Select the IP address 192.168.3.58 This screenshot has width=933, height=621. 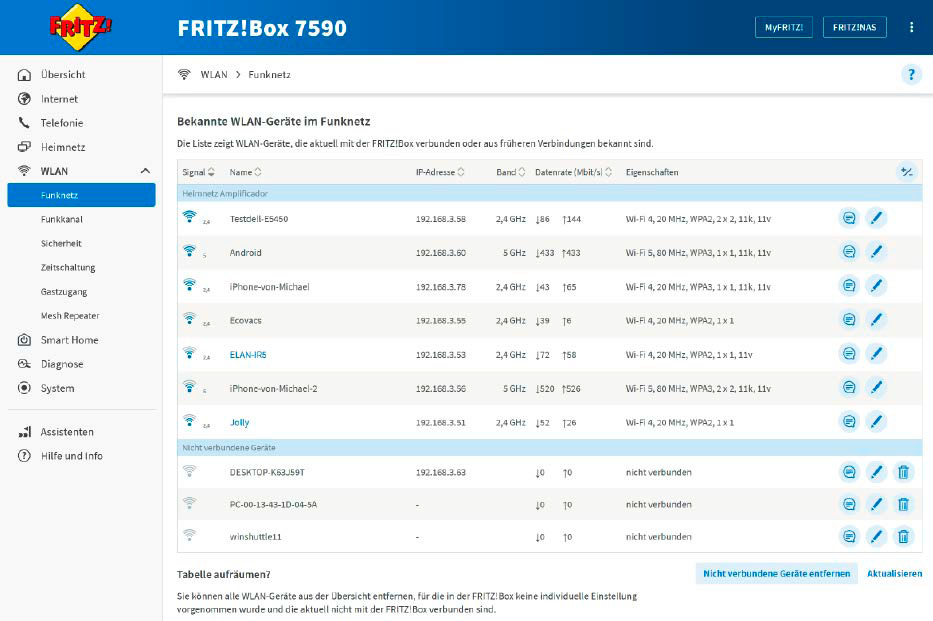pos(440,219)
